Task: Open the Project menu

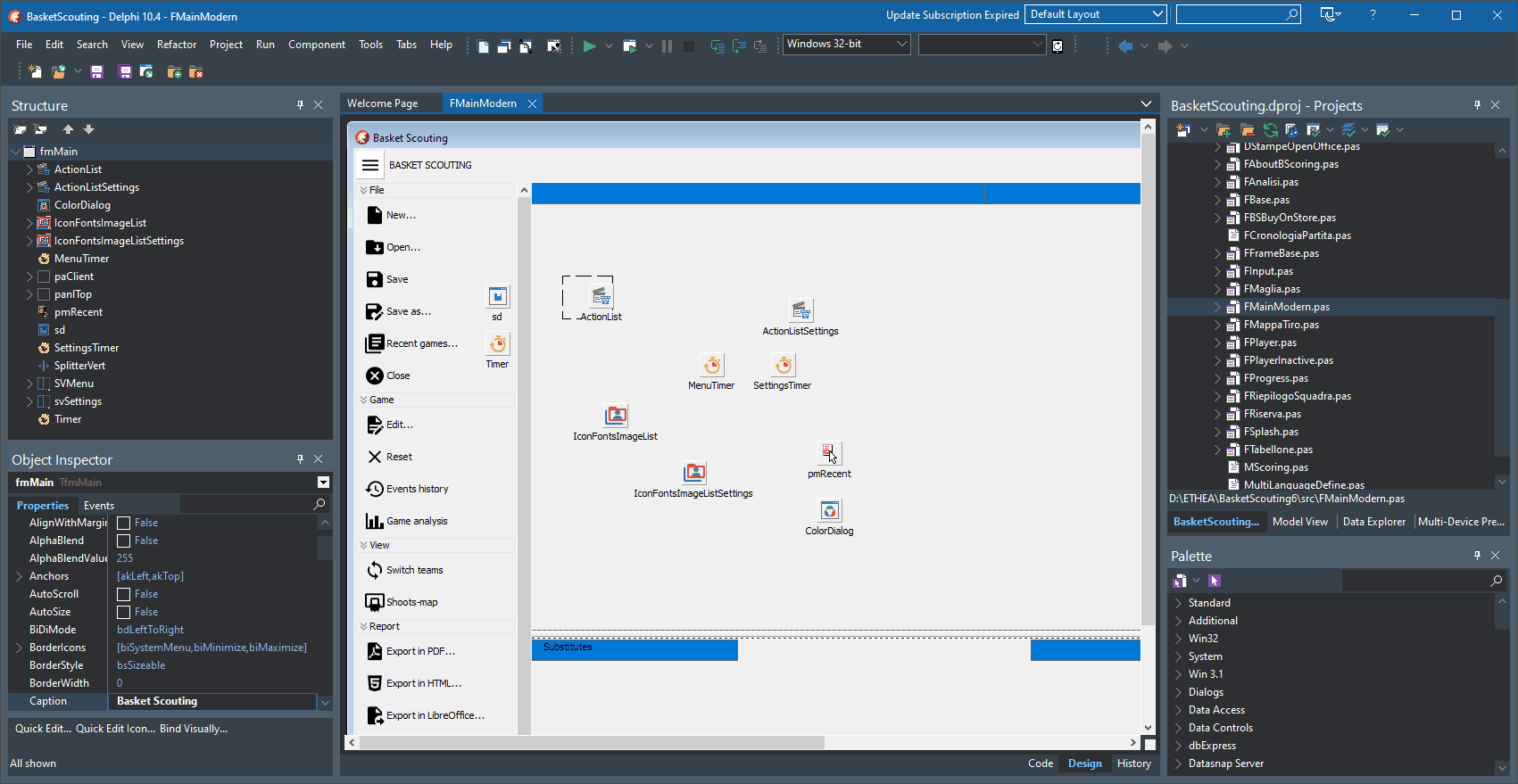Action: click(x=226, y=45)
